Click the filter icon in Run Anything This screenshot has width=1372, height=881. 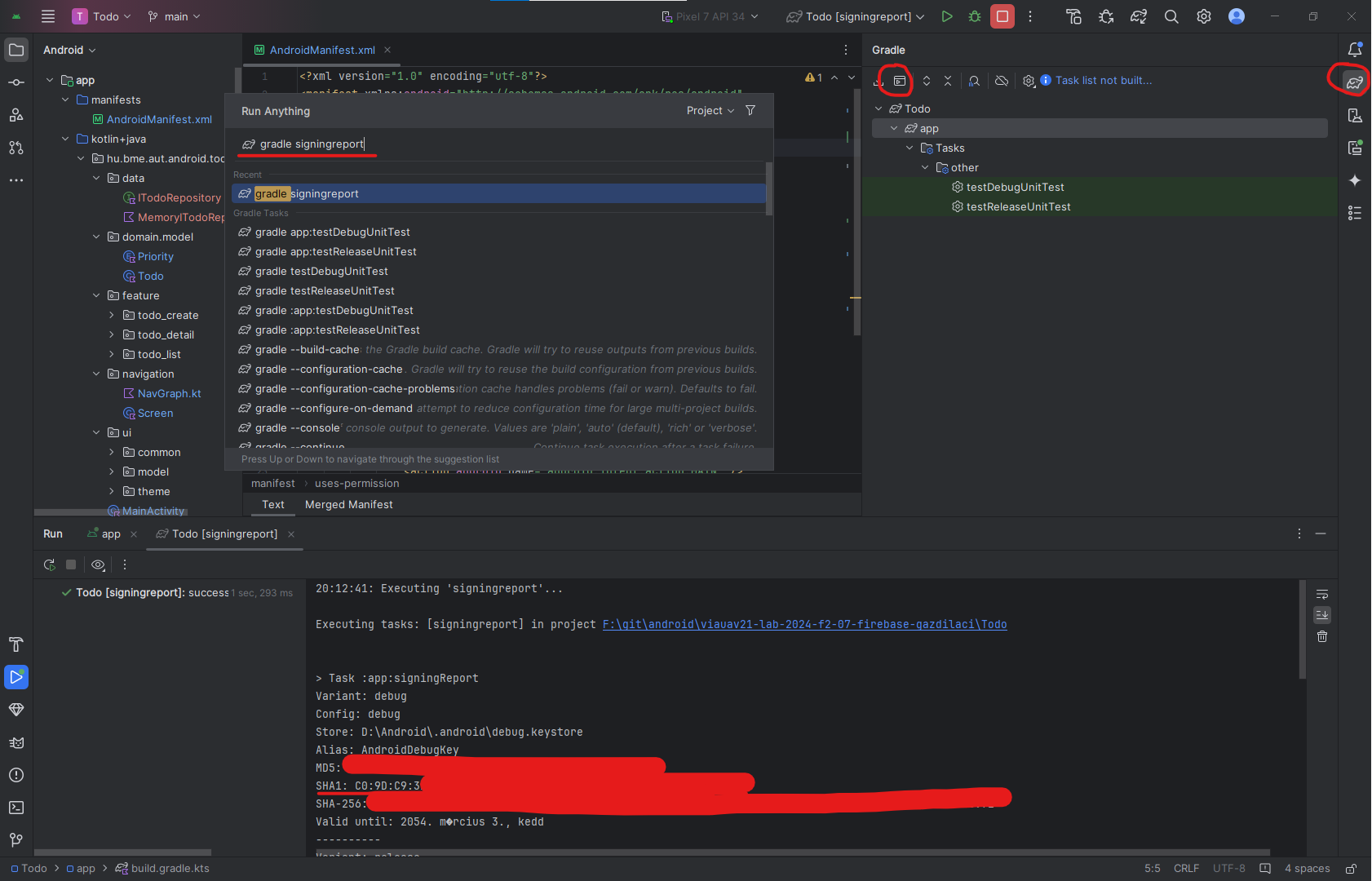tap(750, 110)
